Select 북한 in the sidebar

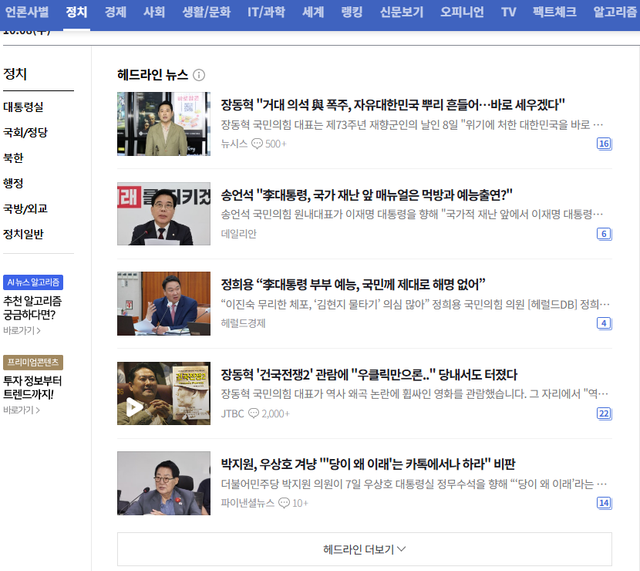click(13, 158)
